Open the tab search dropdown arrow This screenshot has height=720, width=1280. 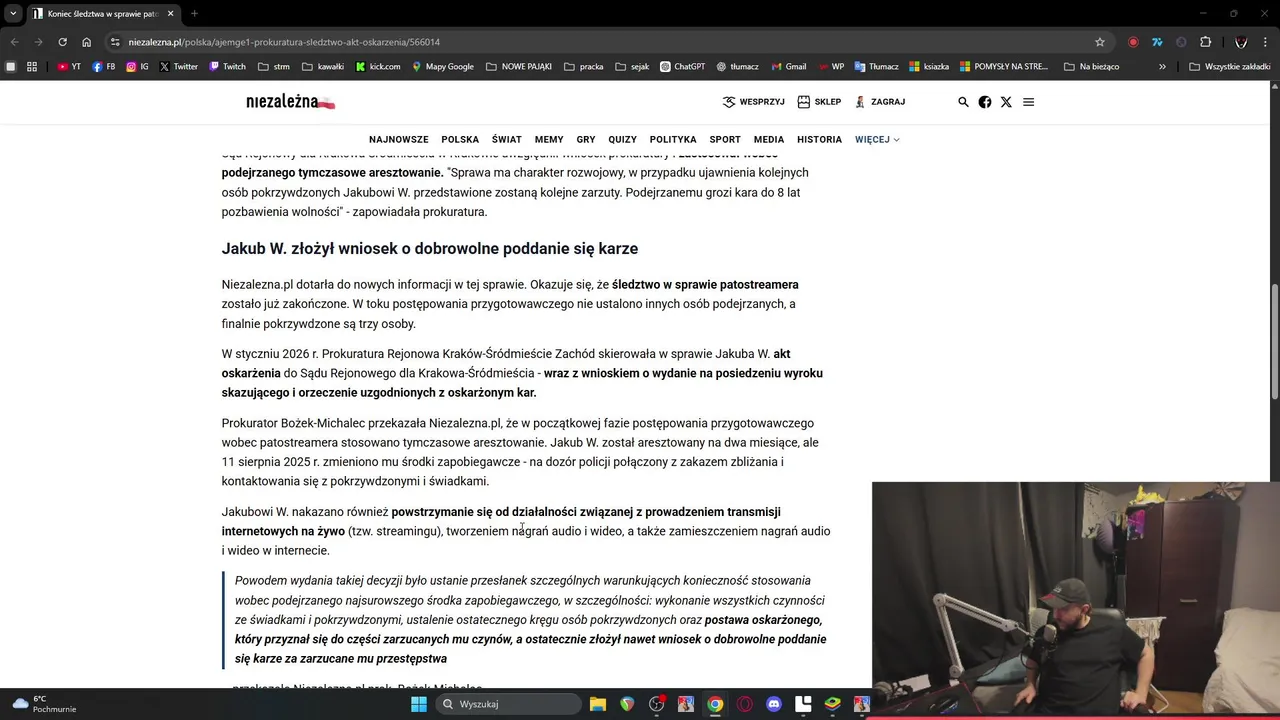point(13,14)
